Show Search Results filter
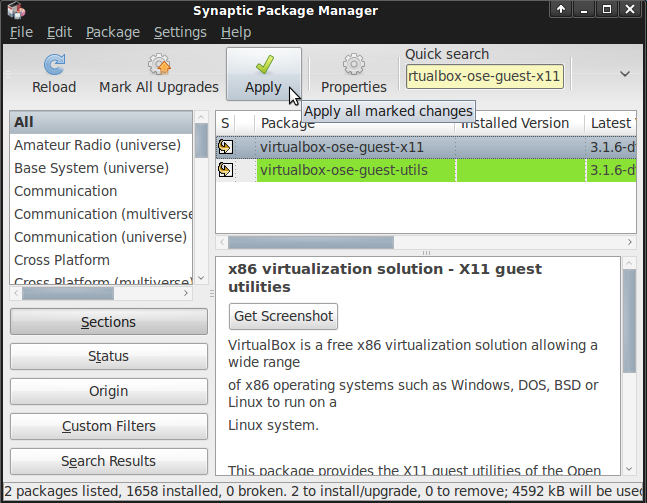Image resolution: width=647 pixels, height=503 pixels. 108,461
